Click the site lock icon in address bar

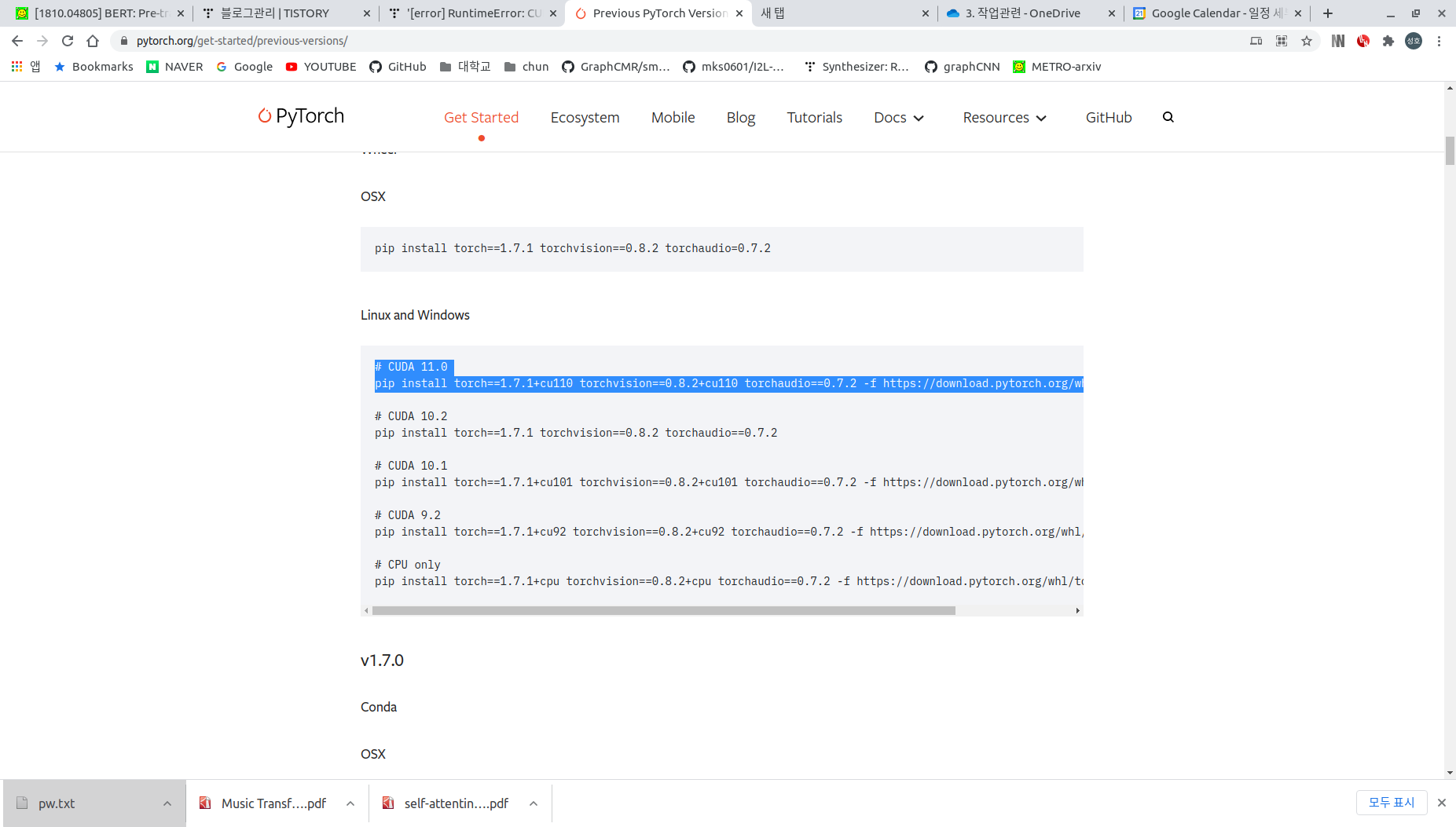pos(123,41)
